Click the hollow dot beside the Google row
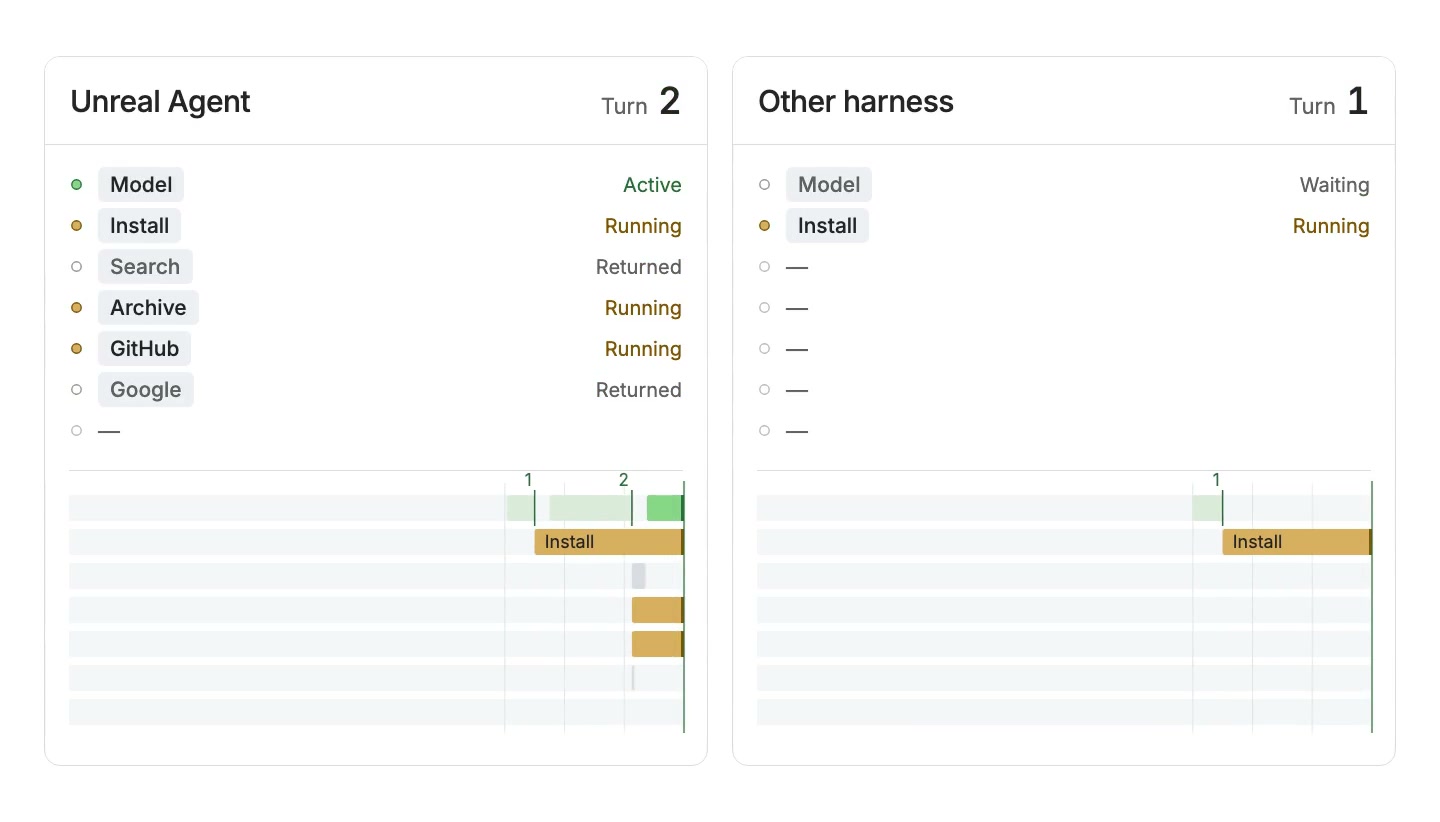The image size is (1440, 822). [x=76, y=390]
